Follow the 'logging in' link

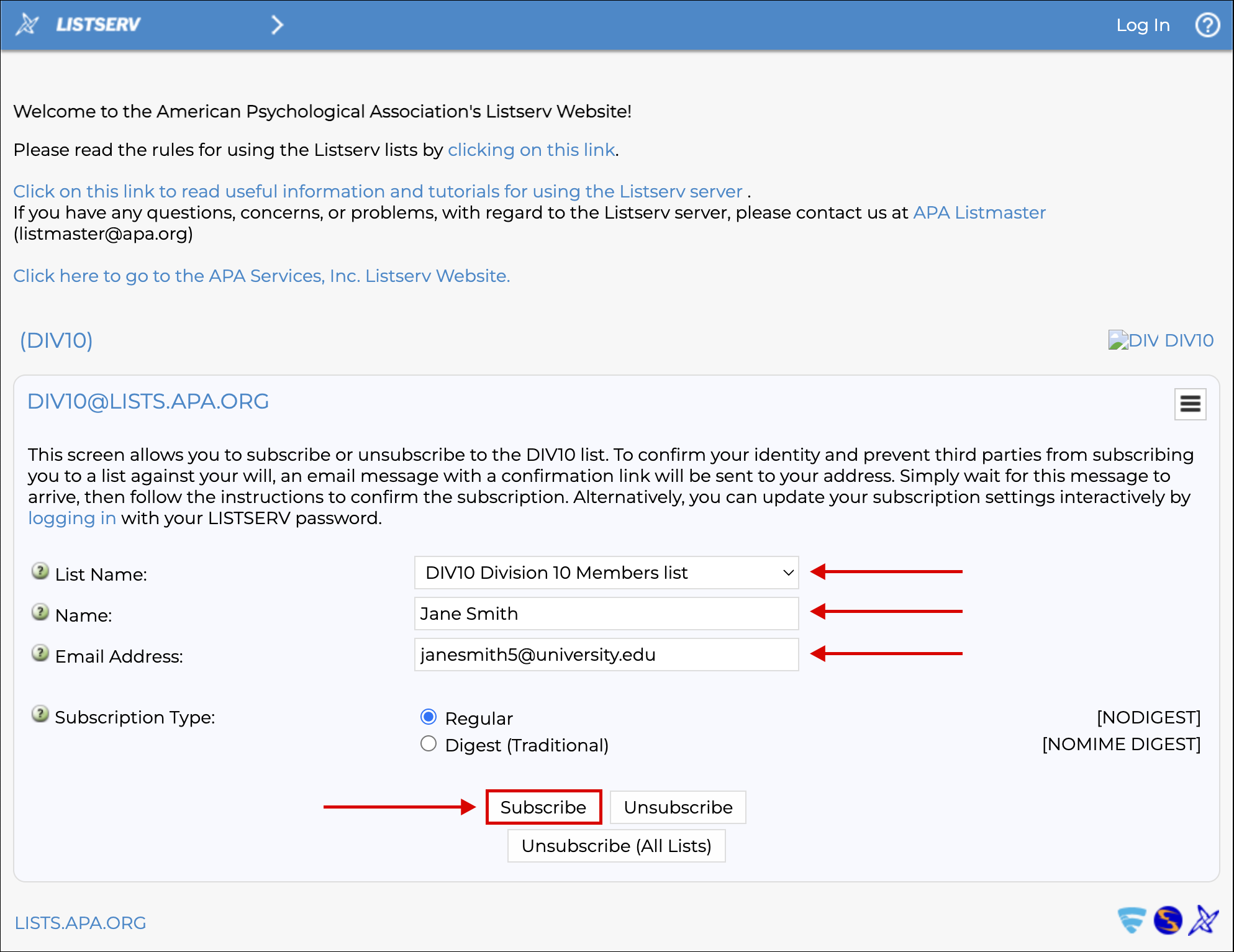tap(72, 518)
